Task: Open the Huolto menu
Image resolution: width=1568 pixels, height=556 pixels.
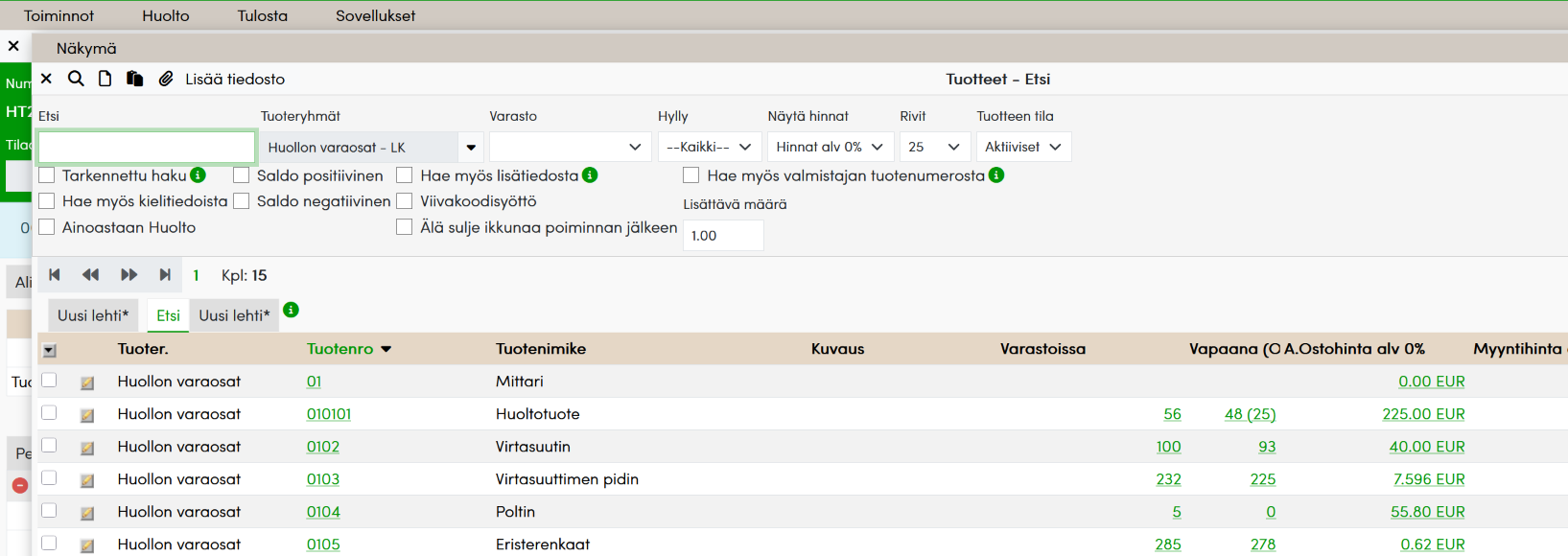Action: pyautogui.click(x=166, y=15)
